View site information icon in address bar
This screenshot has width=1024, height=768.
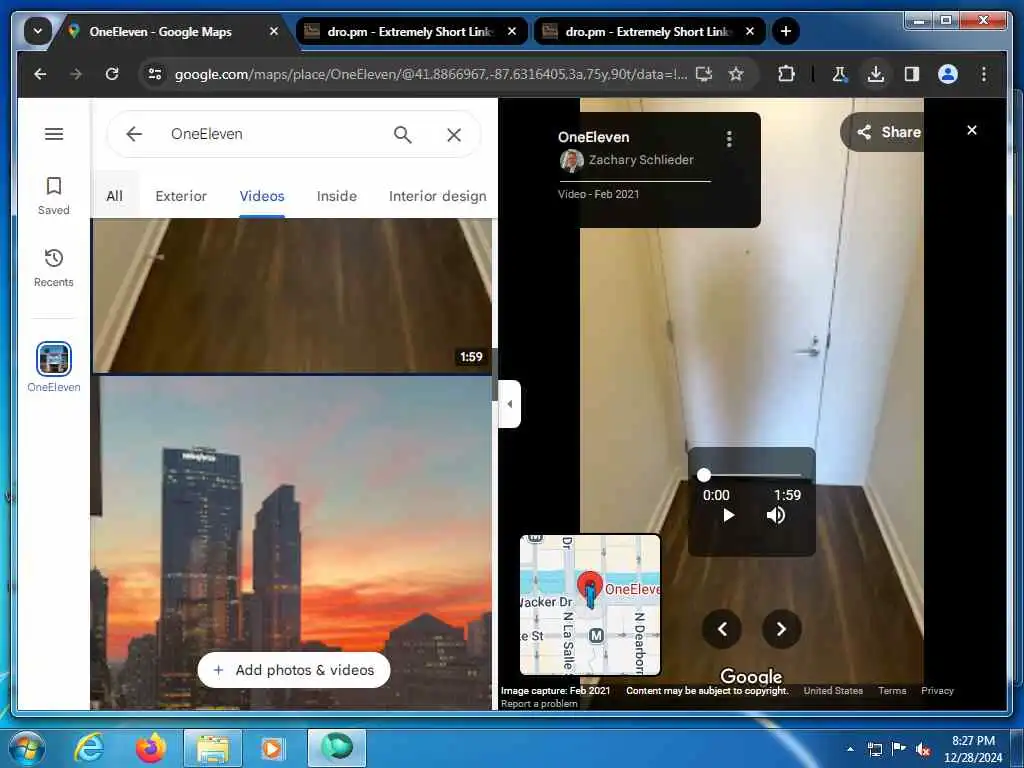[155, 74]
